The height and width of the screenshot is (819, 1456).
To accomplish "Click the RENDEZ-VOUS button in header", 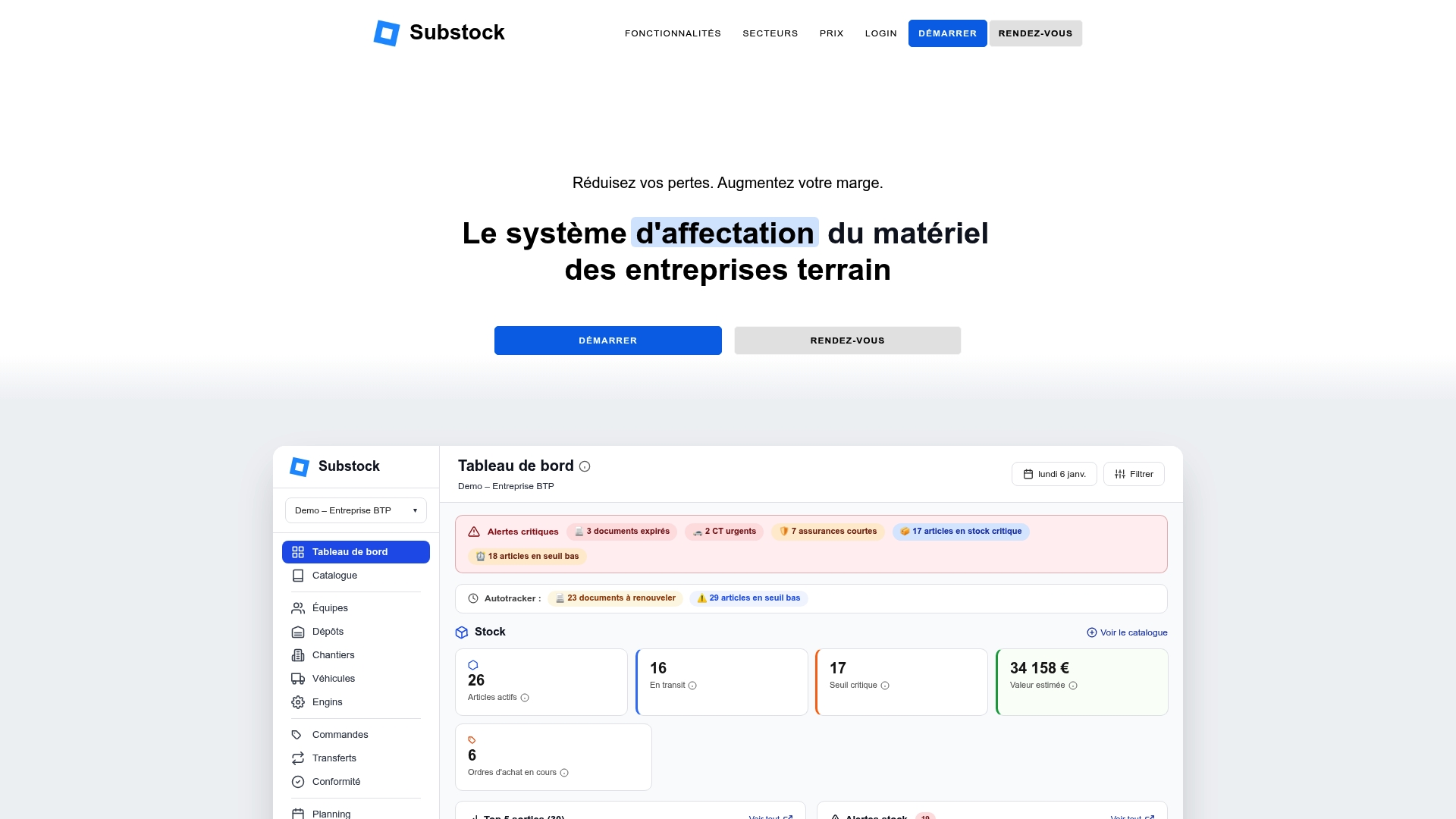I will (1035, 33).
